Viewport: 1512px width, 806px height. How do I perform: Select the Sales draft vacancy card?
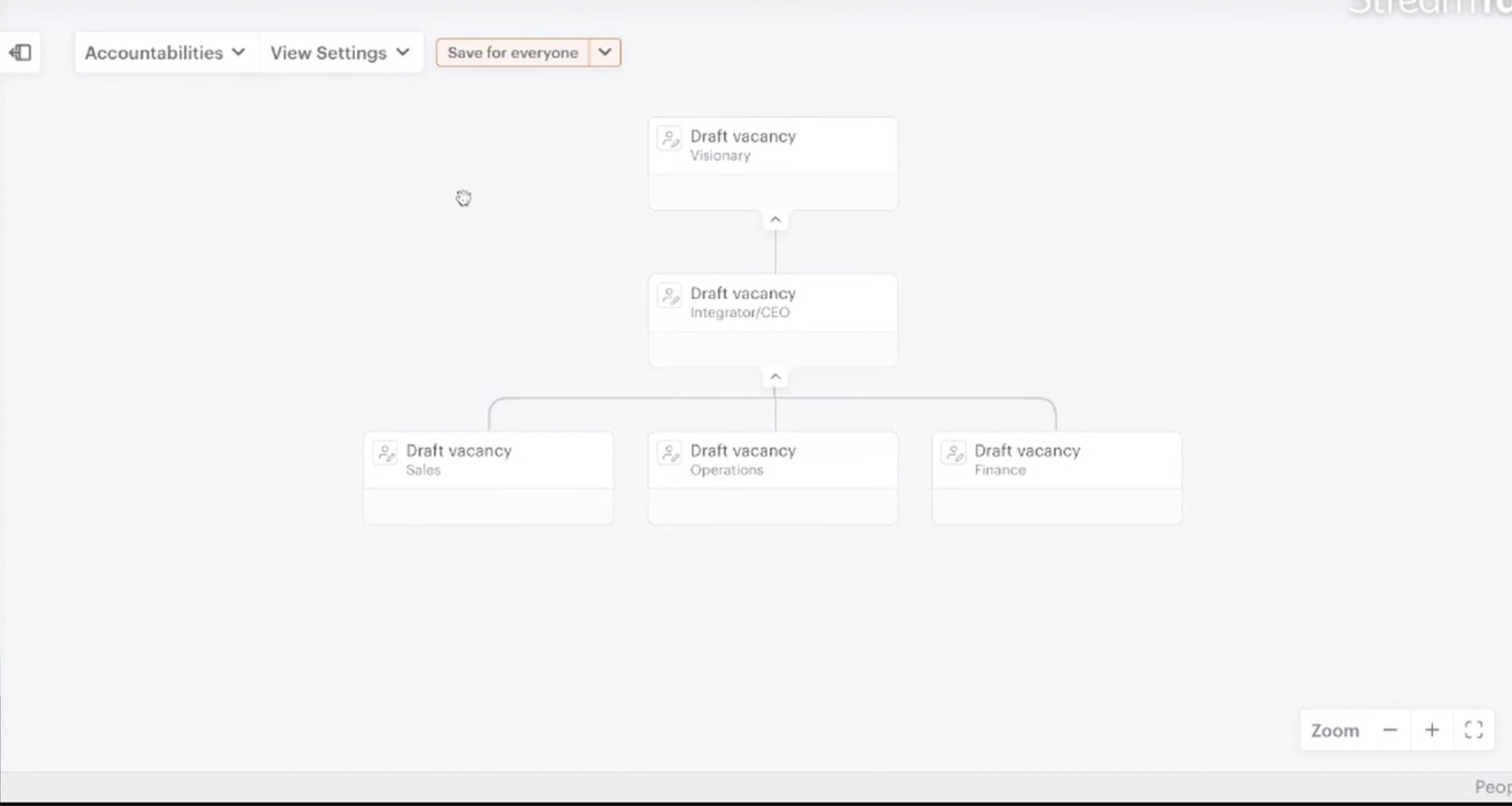[x=488, y=478]
